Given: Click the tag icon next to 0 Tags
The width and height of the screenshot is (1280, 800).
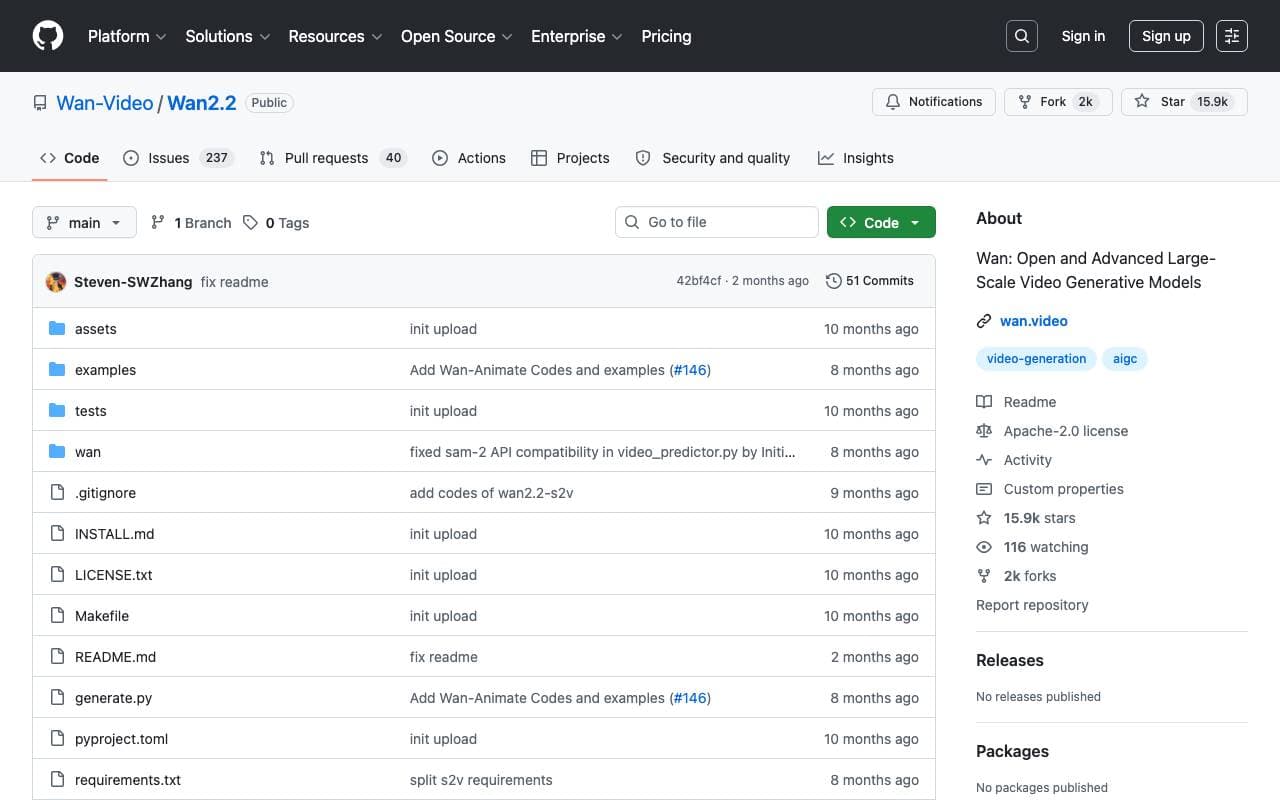Looking at the screenshot, I should [x=251, y=223].
